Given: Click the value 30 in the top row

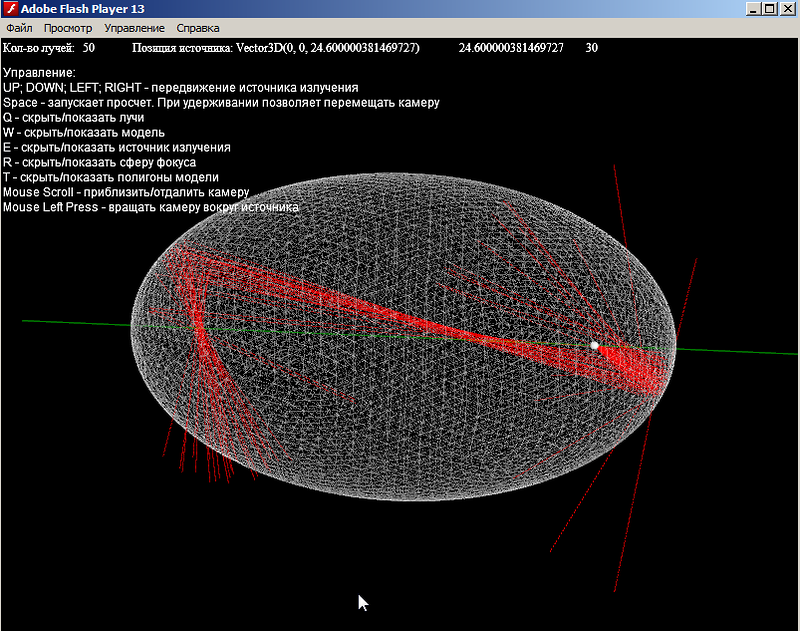Looking at the screenshot, I should [591, 48].
